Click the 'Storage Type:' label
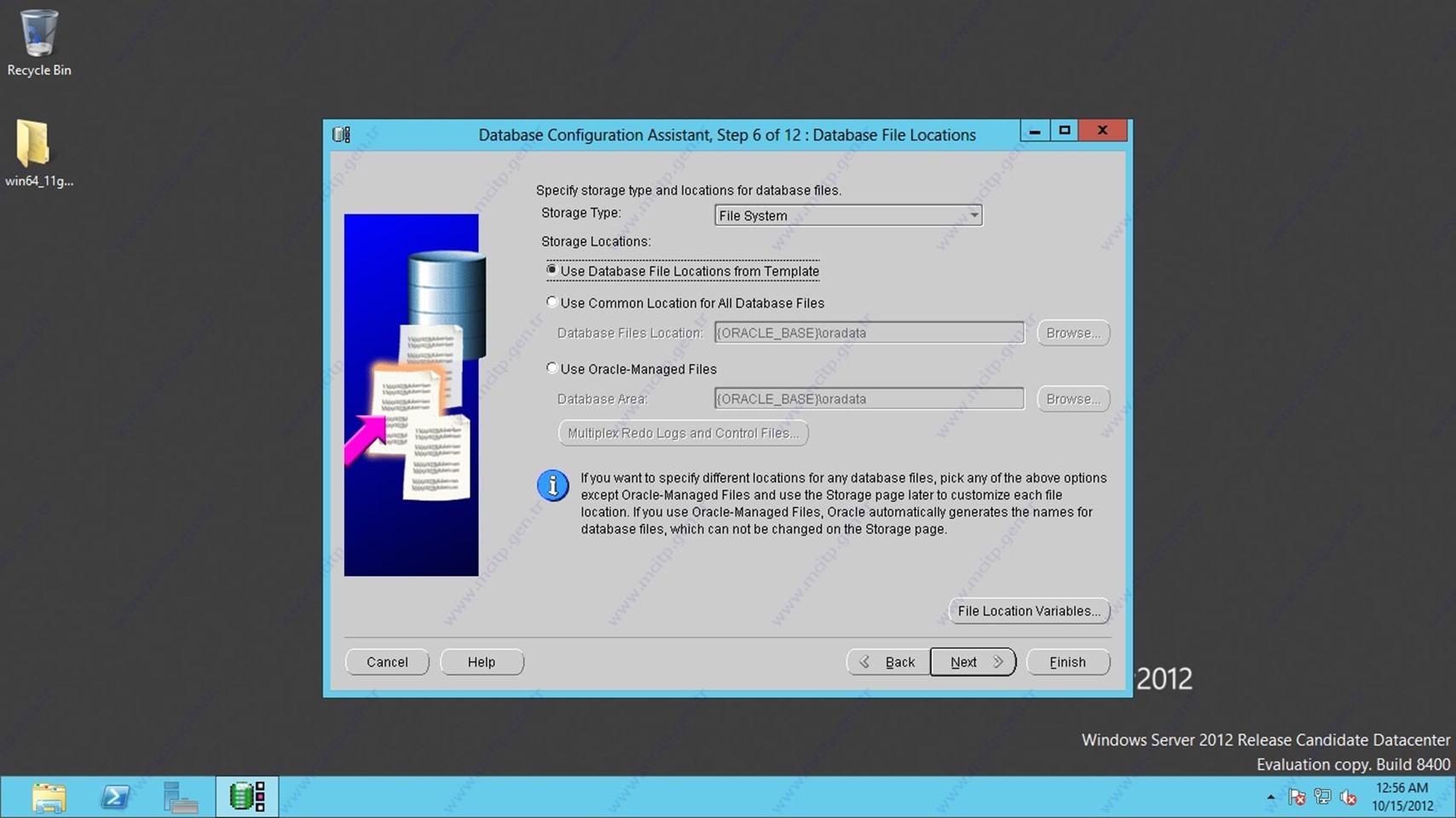Screen dimensions: 1456x818 tap(581, 213)
